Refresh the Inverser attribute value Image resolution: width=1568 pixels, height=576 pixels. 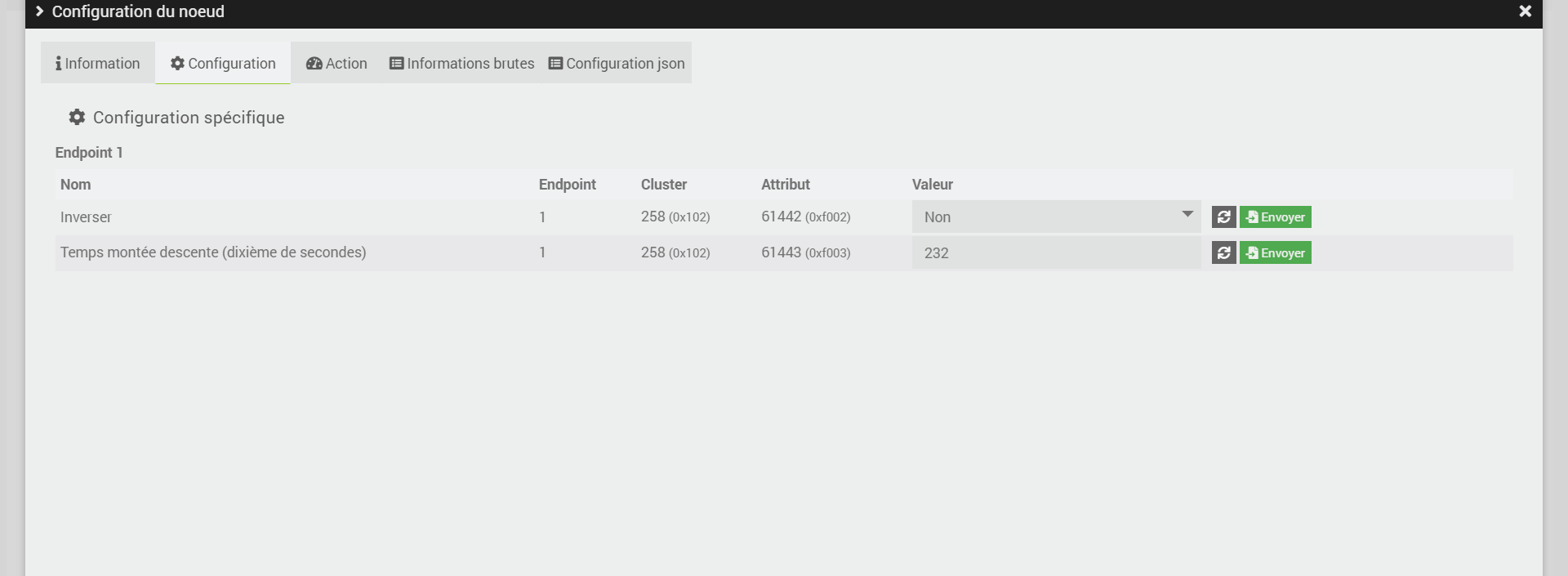click(x=1223, y=217)
